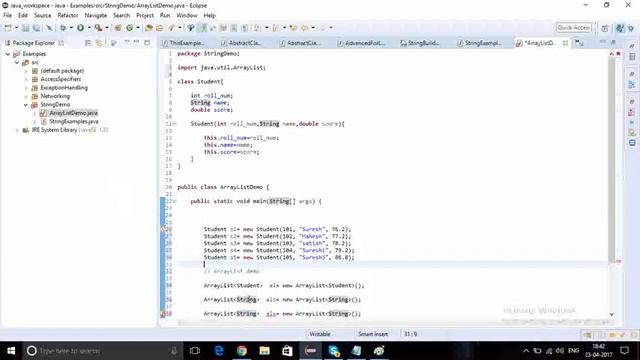Open dropdown next to New Class icon
This screenshot has height=360, width=640.
pos(138,28)
